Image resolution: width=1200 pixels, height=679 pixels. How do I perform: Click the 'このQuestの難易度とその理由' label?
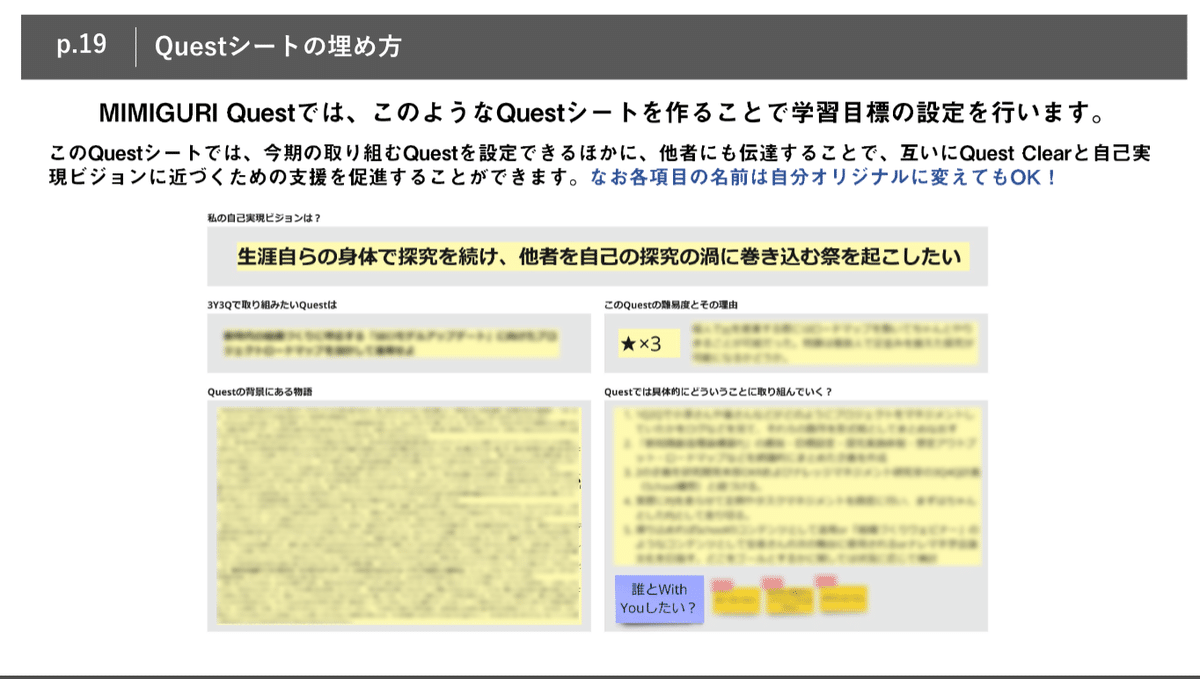pos(670,303)
